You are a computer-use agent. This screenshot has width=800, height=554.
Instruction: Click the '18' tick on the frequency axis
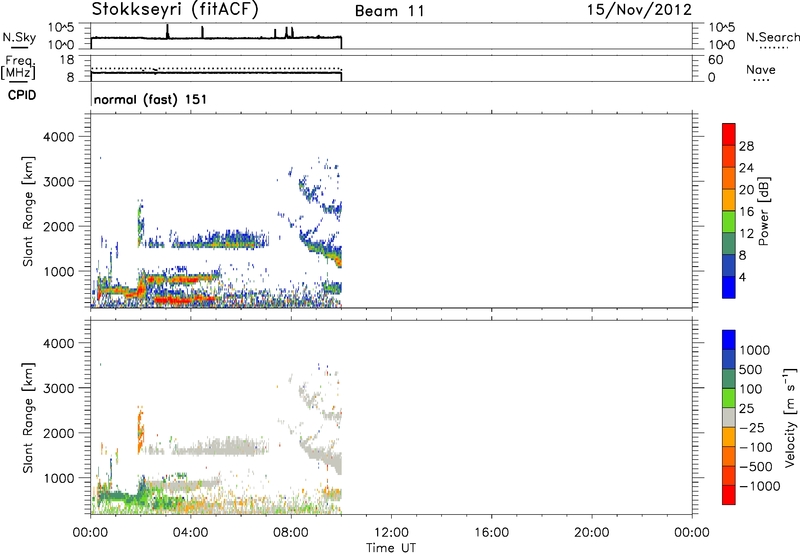tap(67, 60)
